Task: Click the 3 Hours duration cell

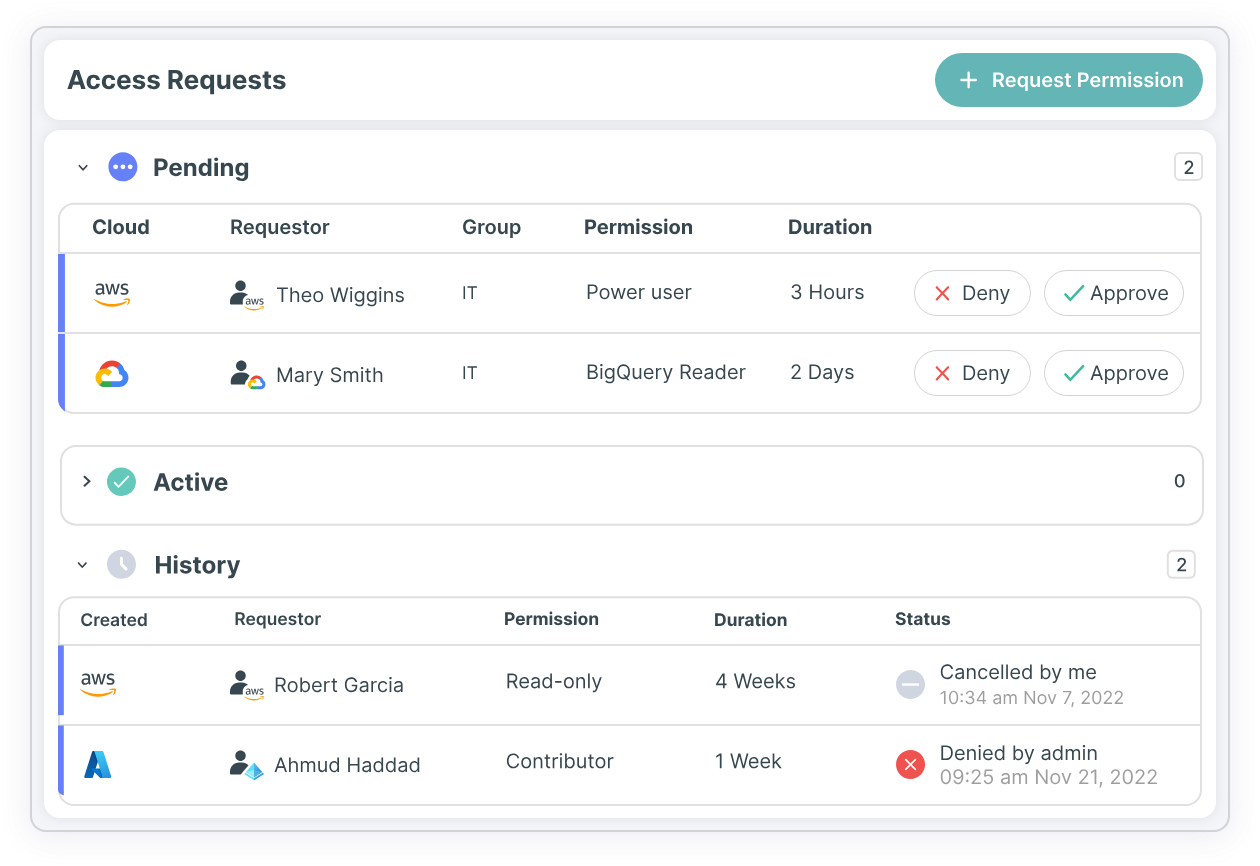Action: click(827, 292)
